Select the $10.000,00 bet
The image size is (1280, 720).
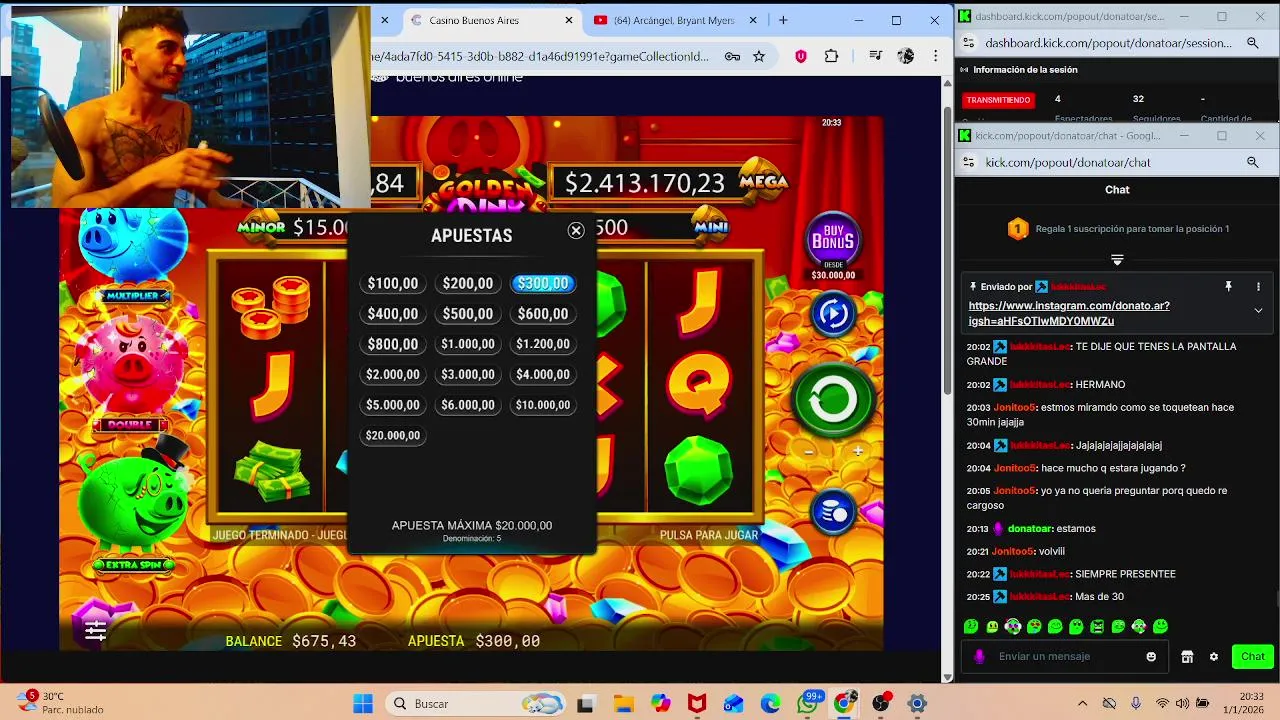coord(543,405)
